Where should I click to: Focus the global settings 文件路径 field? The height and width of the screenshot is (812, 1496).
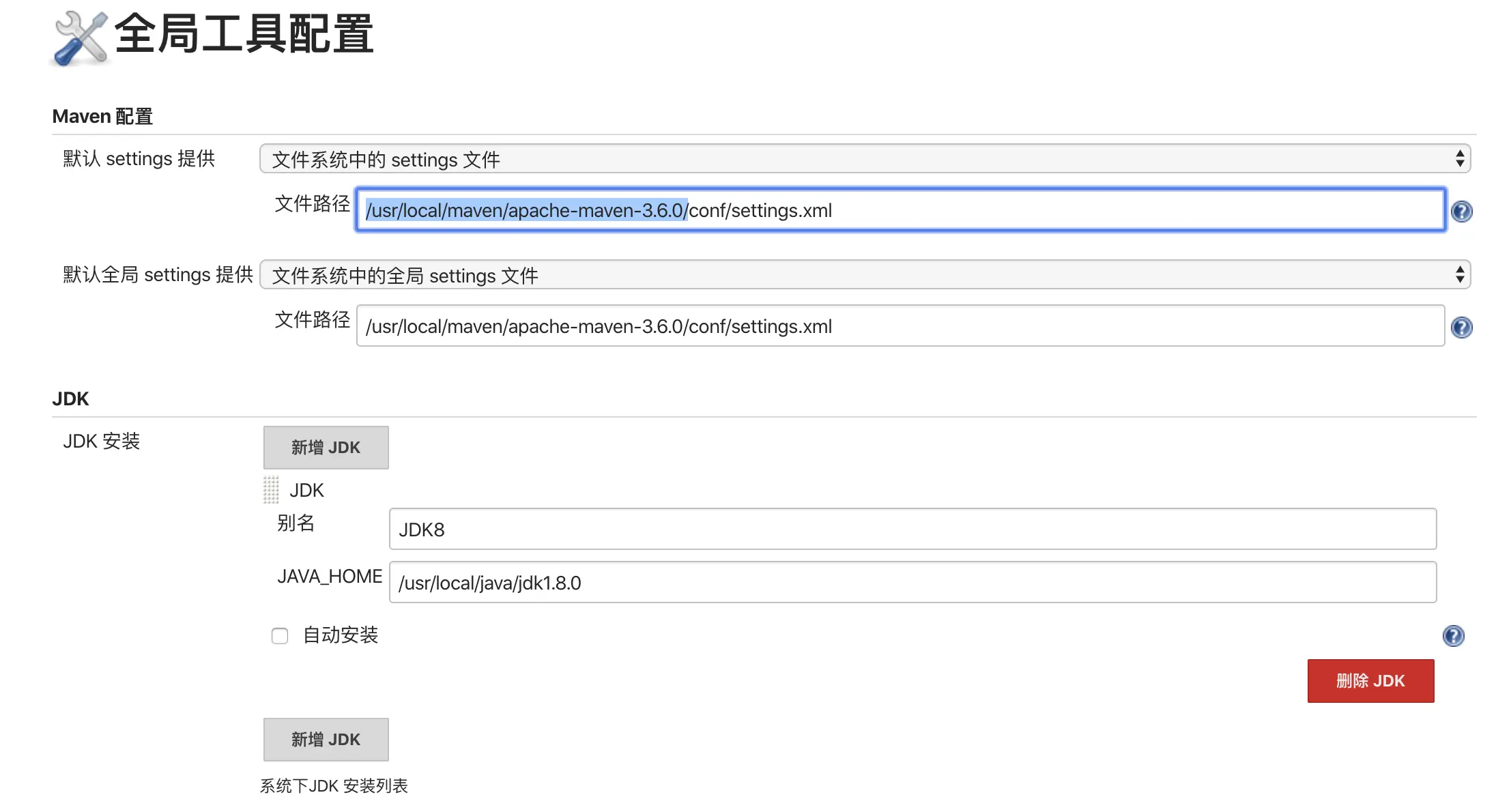(x=900, y=326)
